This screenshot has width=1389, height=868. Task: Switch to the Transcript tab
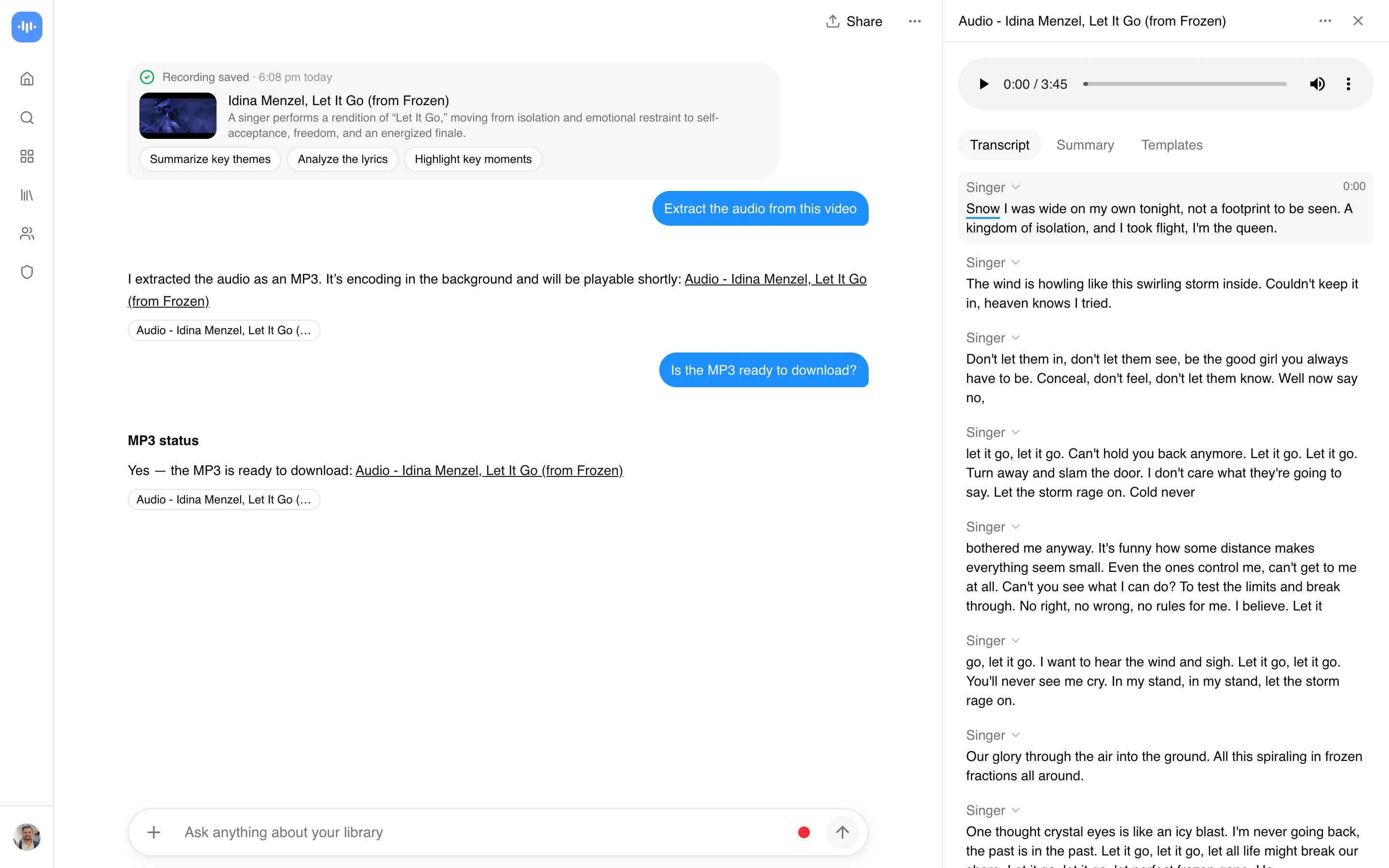click(999, 145)
